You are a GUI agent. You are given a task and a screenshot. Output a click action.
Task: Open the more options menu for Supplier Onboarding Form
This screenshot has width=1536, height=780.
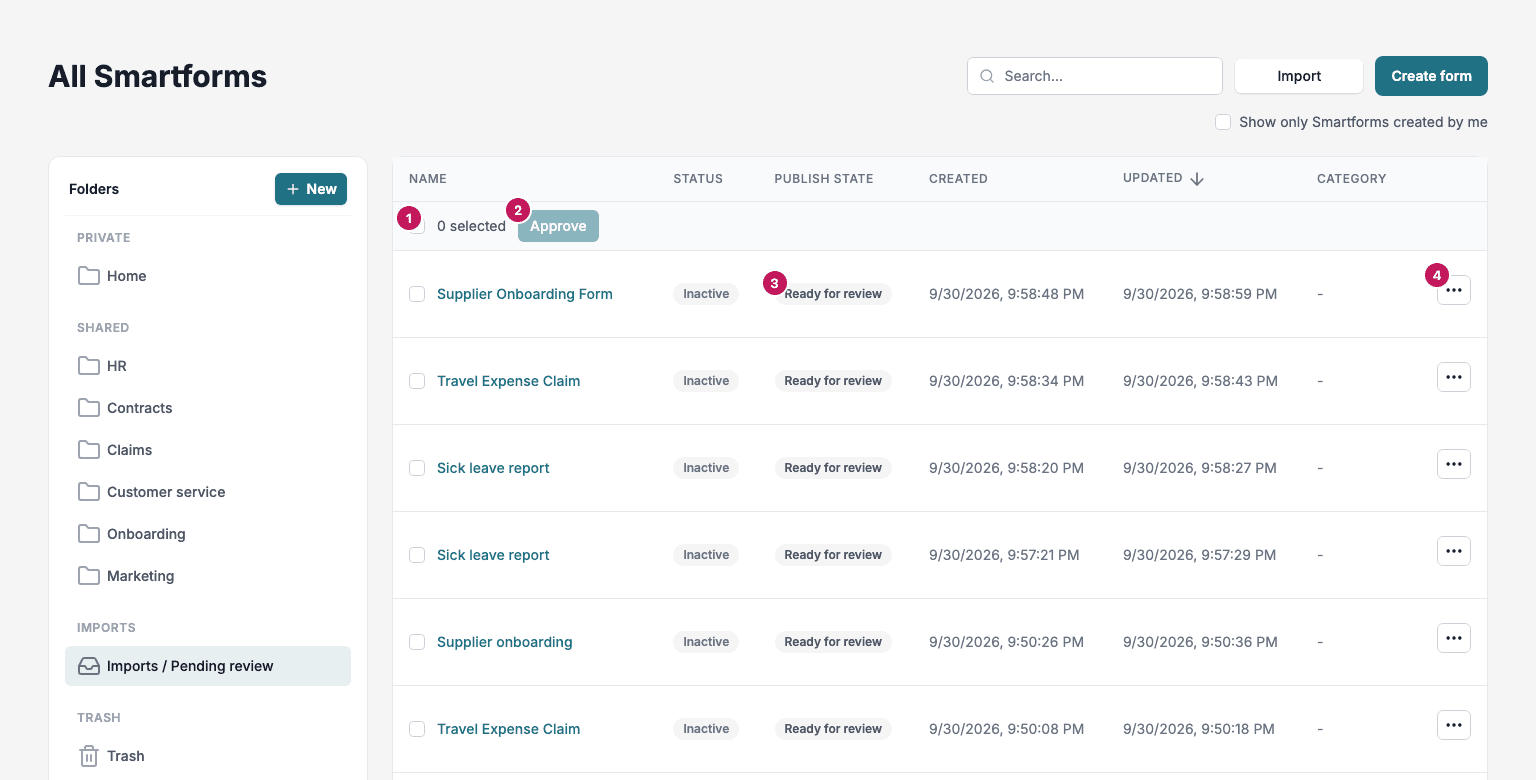1454,290
